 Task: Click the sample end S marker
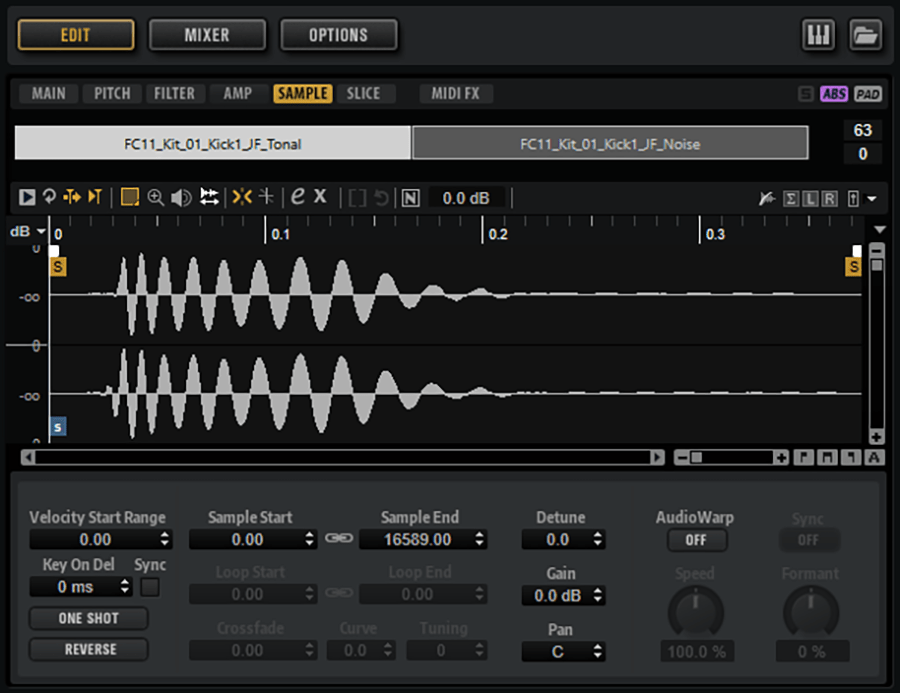coord(854,267)
